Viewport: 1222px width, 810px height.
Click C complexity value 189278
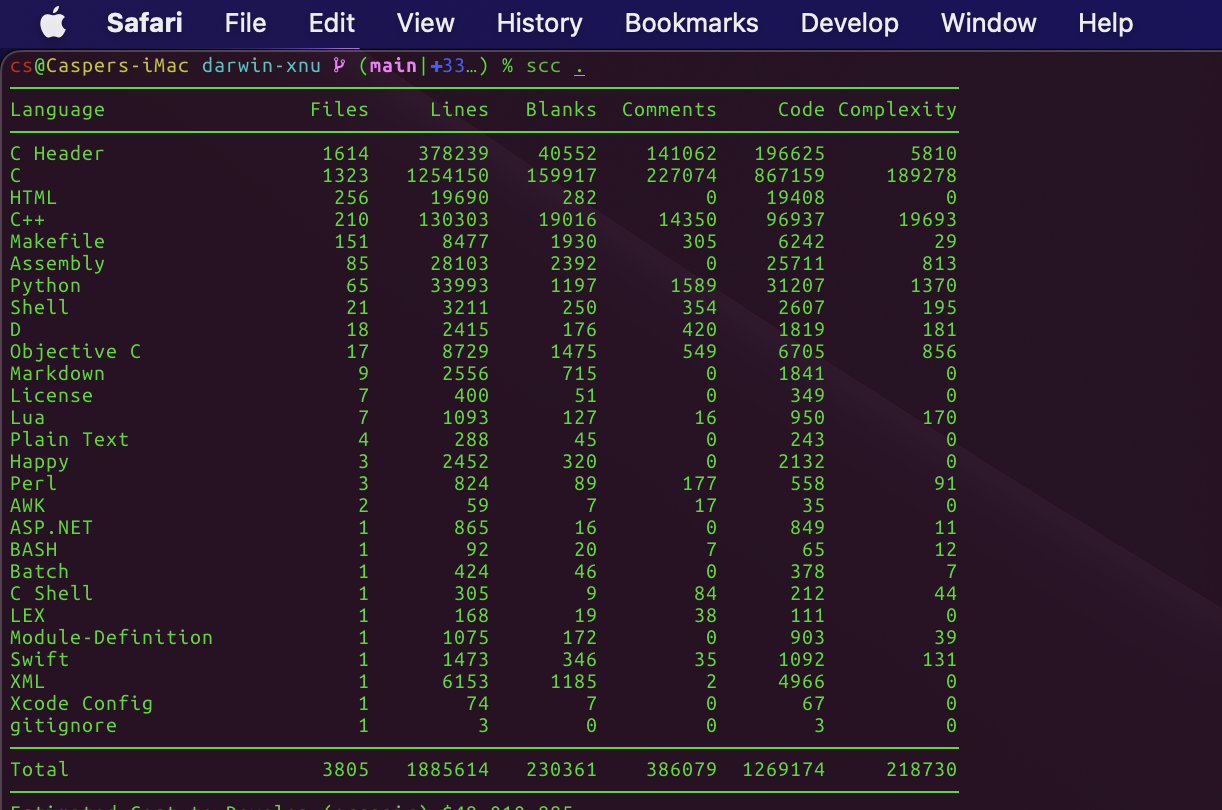point(921,176)
